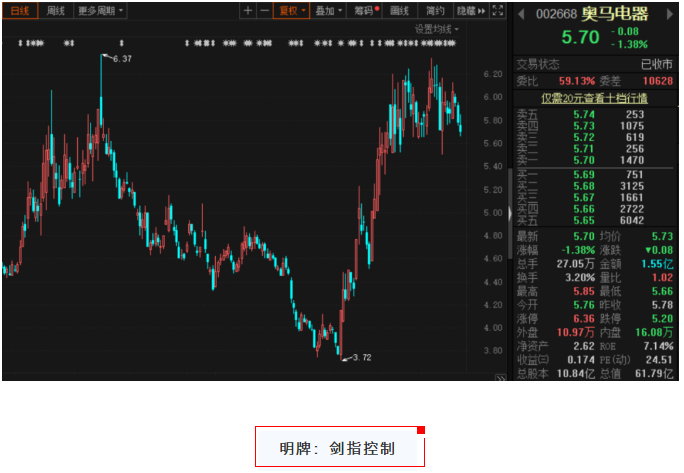Click the 委差 10628 value
Screen dimensions: 684x473
[658, 81]
